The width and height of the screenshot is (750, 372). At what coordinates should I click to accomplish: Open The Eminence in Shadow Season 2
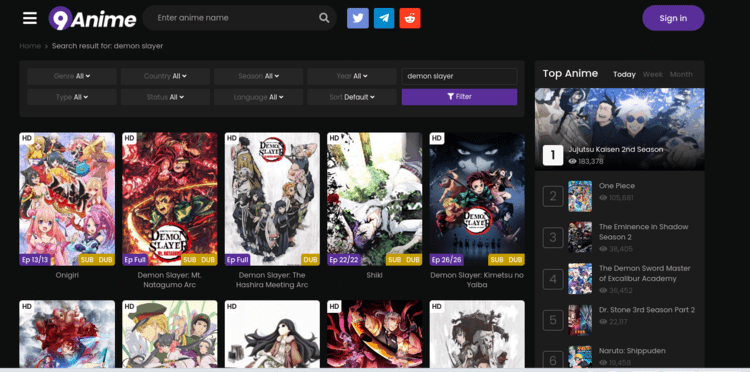pos(643,232)
